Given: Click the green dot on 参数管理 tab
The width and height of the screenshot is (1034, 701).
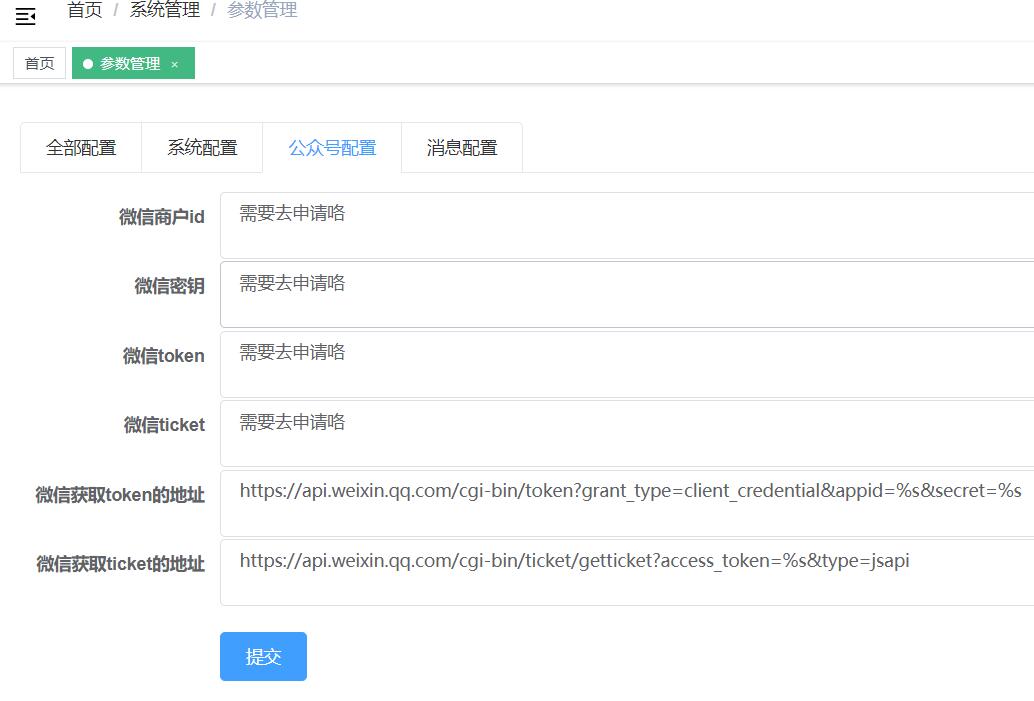Looking at the screenshot, I should point(88,62).
